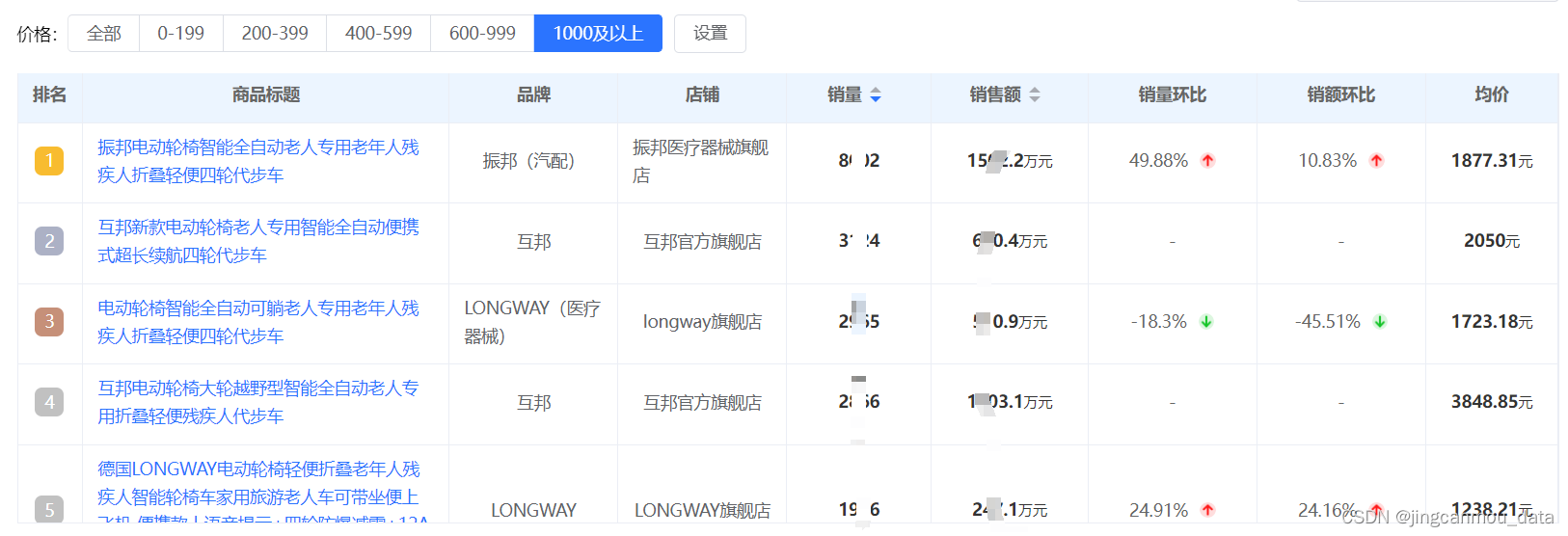Click the brand cell LONGWAY（医疗器械）
1568x536 pixels.
click(532, 322)
